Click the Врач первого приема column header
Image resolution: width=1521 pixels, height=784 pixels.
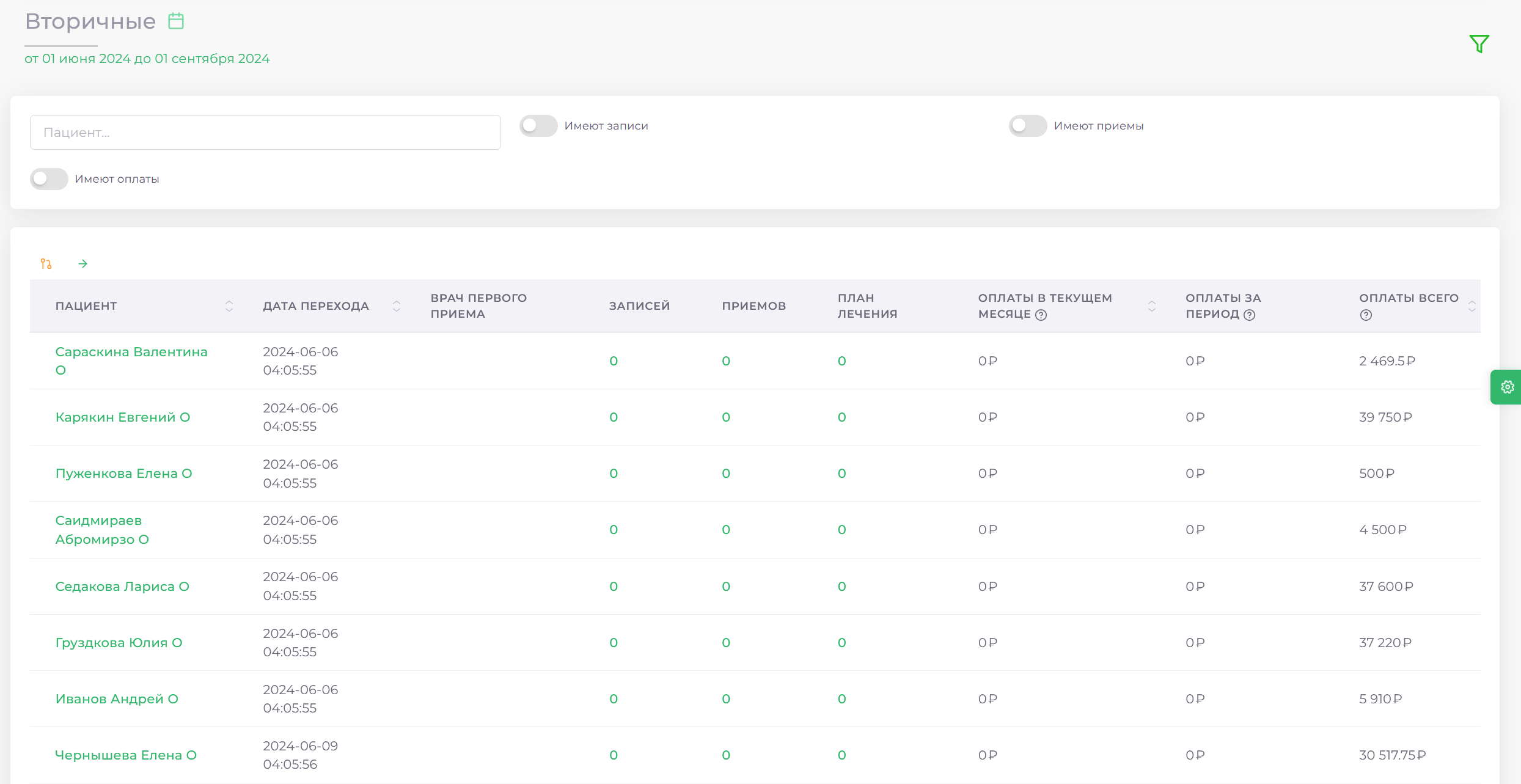pyautogui.click(x=478, y=306)
